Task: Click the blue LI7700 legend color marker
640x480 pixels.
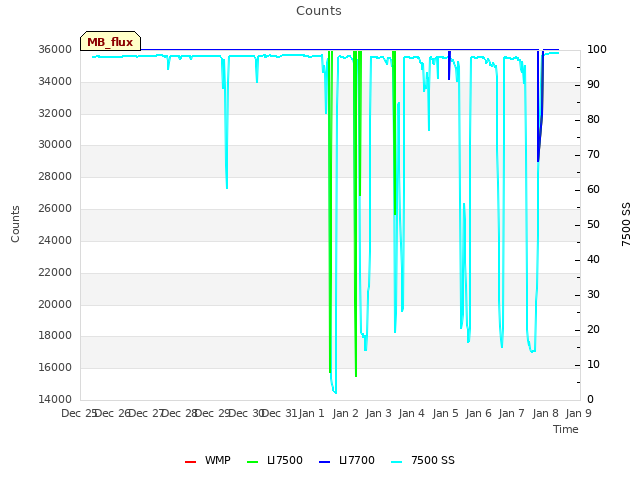Action: click(x=324, y=462)
